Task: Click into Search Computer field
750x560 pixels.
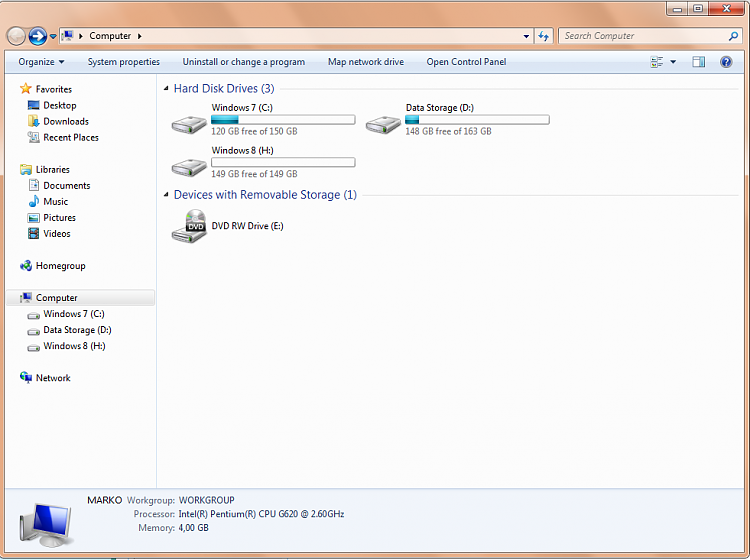Action: click(x=643, y=36)
